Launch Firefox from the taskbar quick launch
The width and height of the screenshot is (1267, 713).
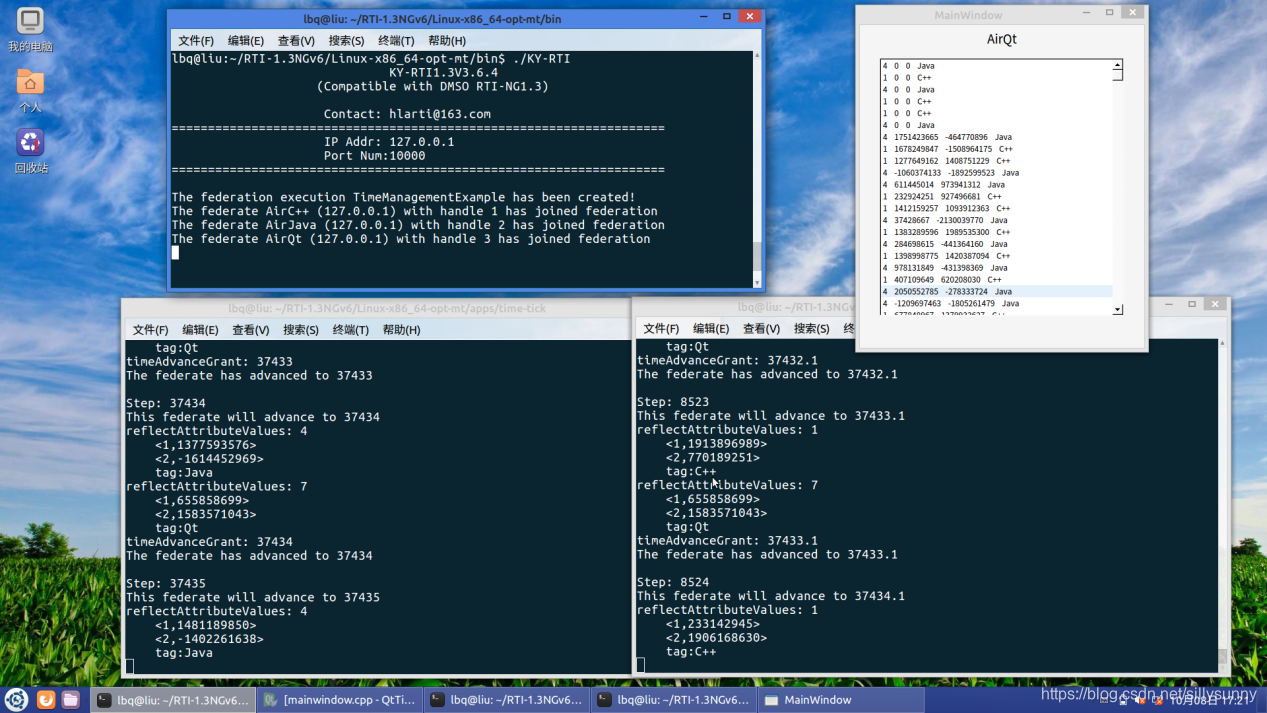click(45, 700)
